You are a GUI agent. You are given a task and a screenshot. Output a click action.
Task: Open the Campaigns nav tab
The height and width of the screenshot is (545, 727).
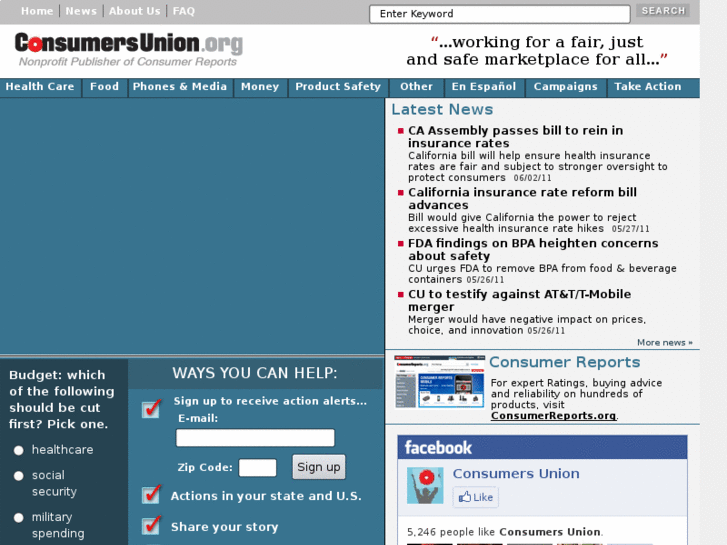(x=566, y=87)
